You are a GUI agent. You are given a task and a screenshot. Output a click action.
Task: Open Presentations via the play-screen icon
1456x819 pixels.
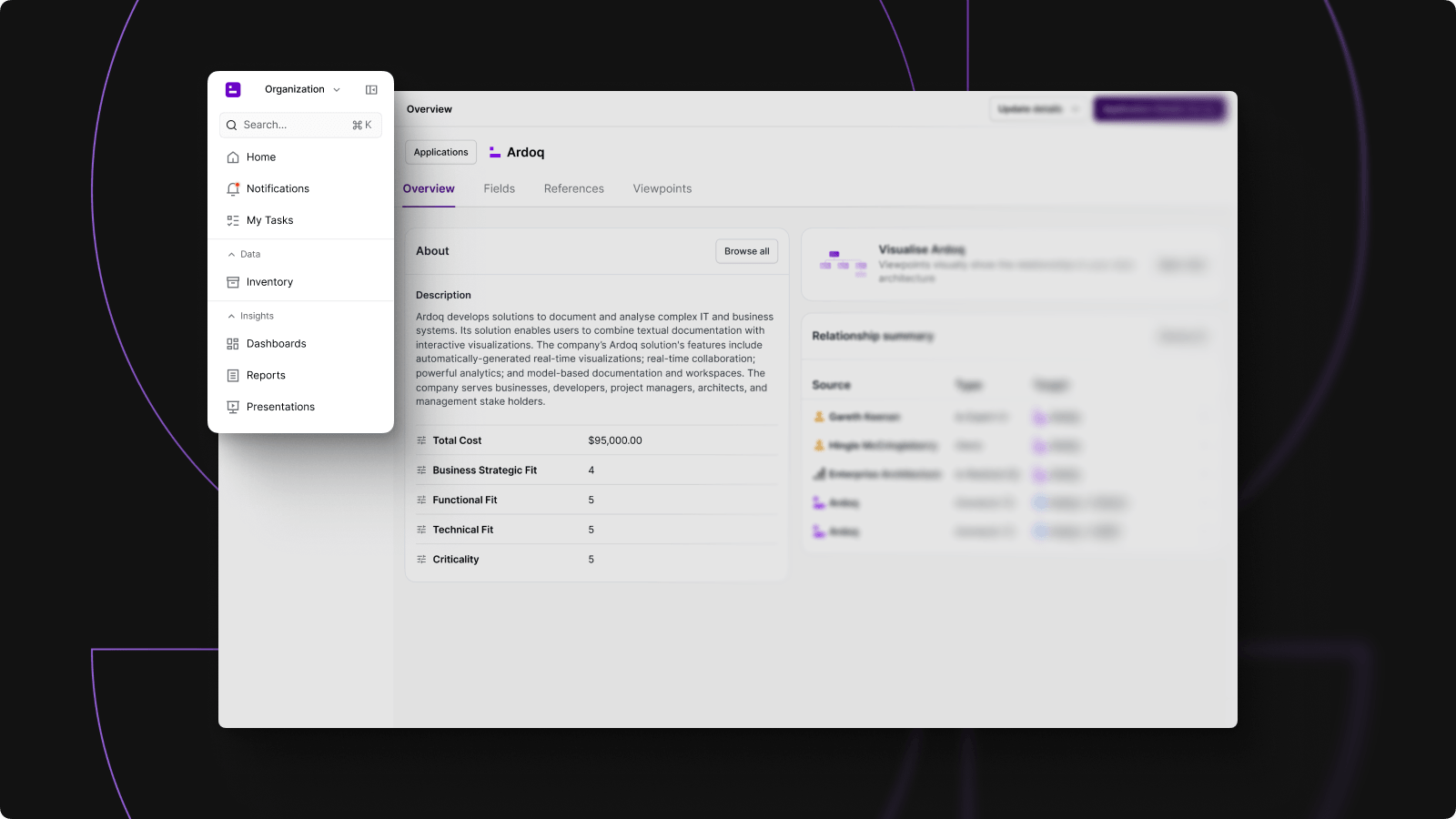[x=233, y=407]
